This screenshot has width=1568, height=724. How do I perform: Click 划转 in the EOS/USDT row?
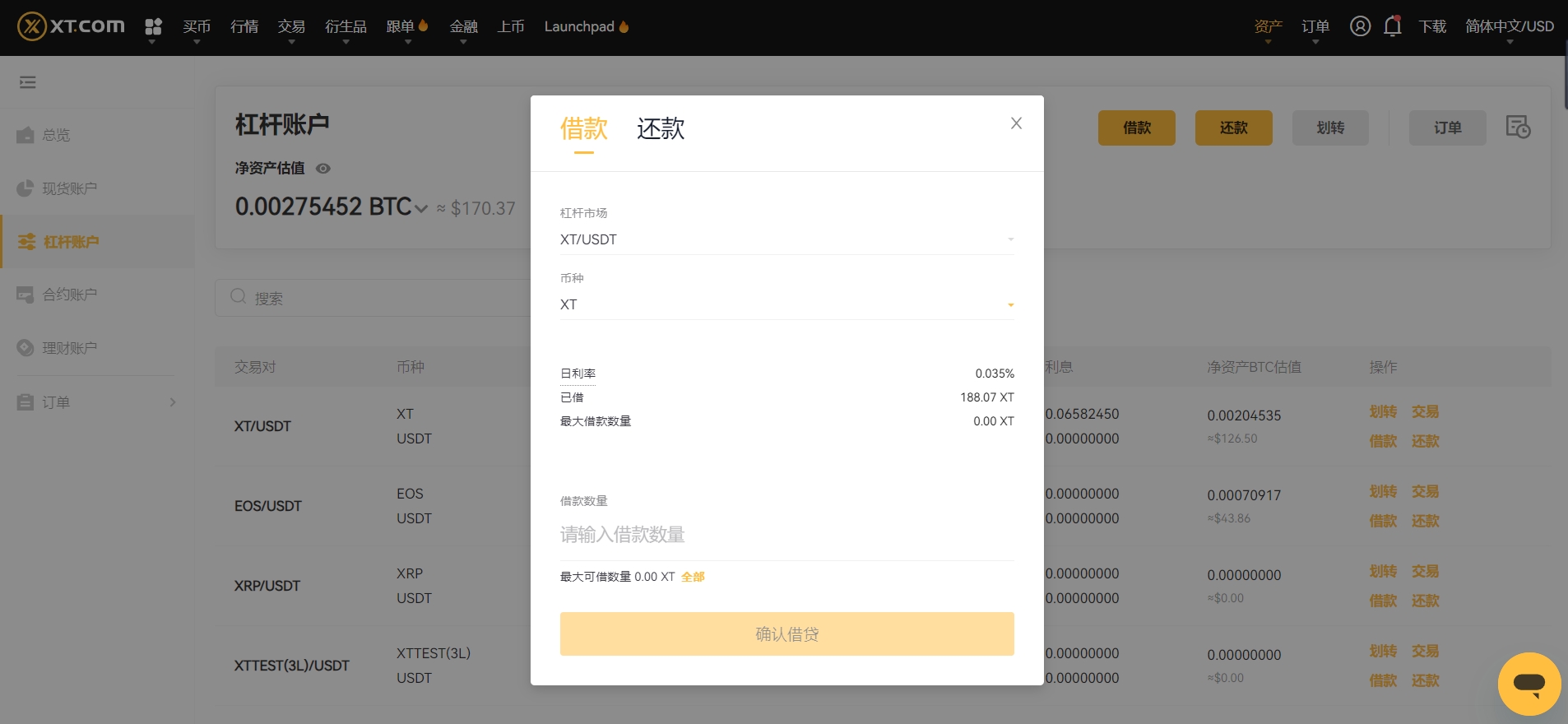click(1383, 491)
